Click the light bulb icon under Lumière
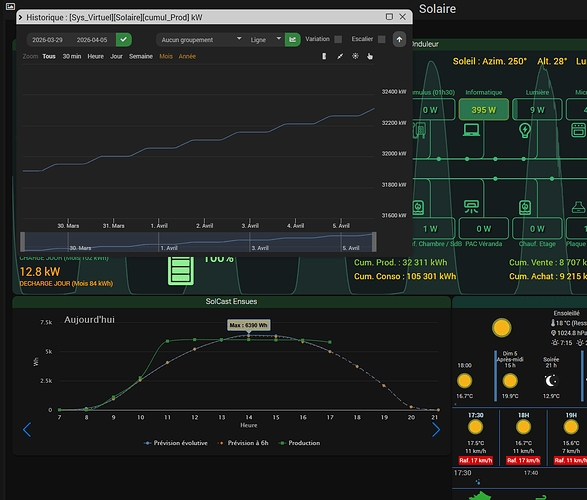The image size is (587, 500). [x=525, y=130]
